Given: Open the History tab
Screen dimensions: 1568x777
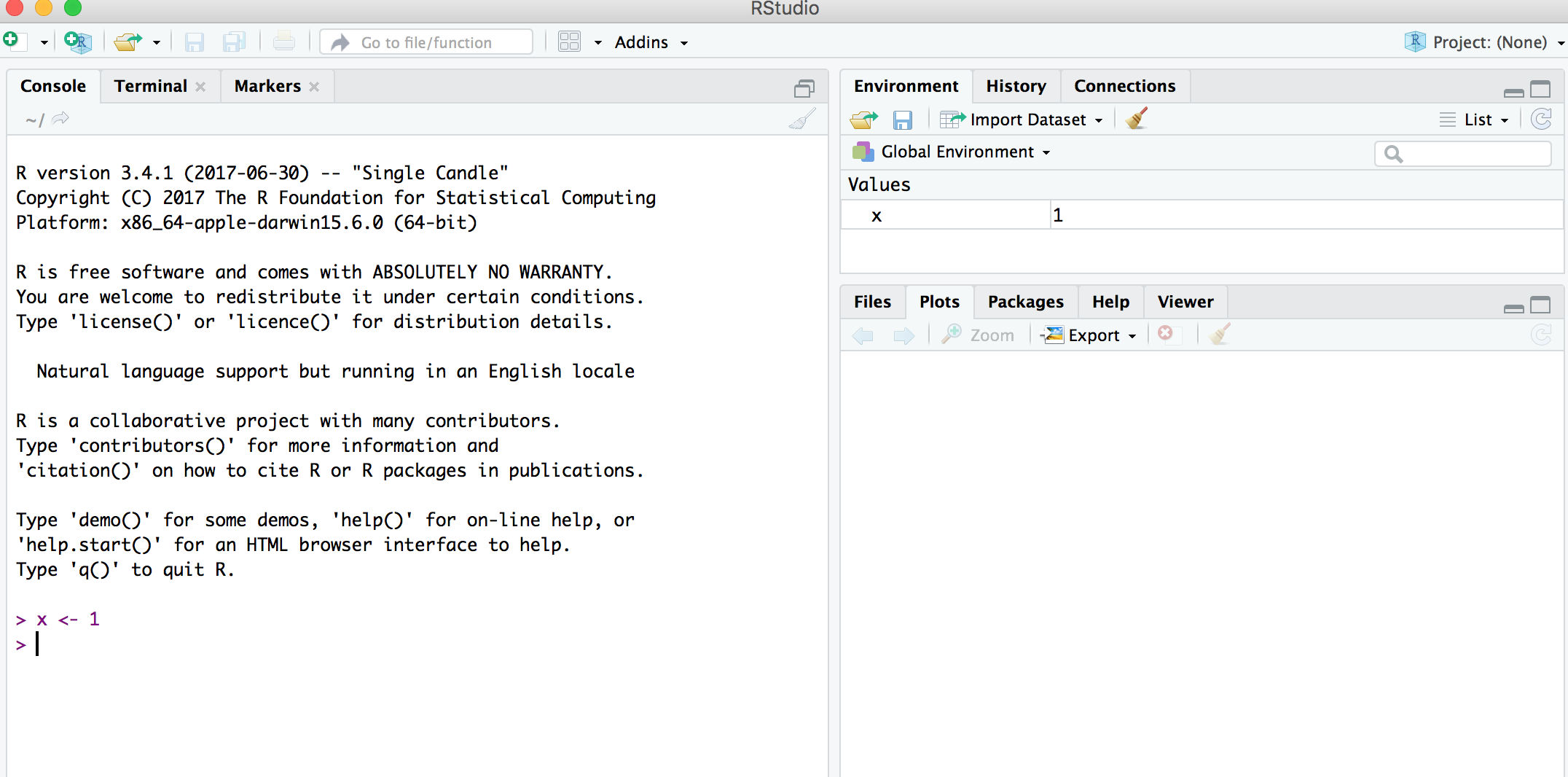Looking at the screenshot, I should (x=1016, y=86).
